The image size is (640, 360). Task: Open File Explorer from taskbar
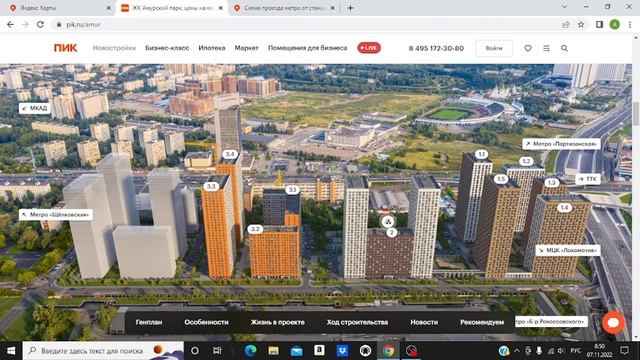273,351
